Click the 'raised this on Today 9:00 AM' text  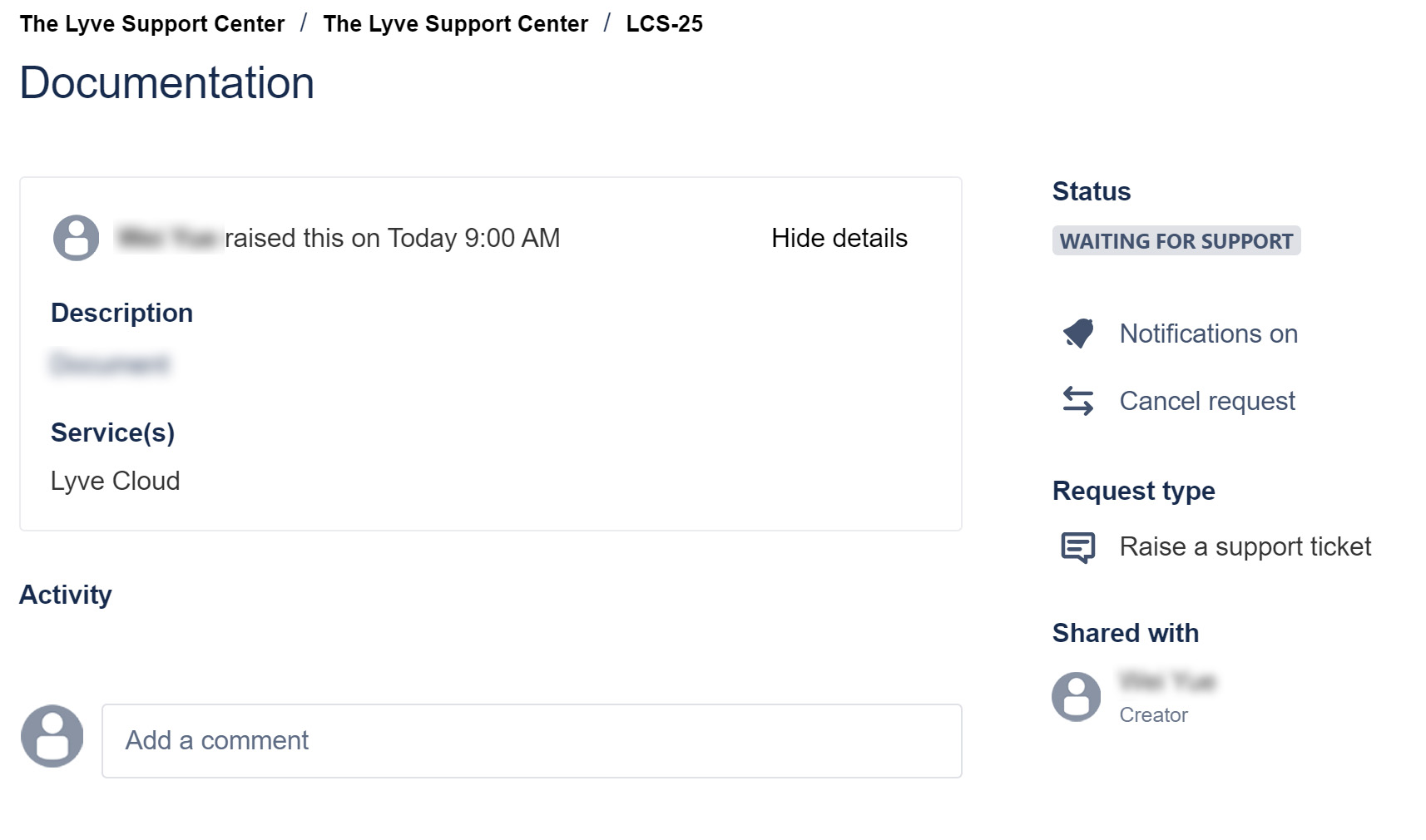pyautogui.click(x=392, y=238)
